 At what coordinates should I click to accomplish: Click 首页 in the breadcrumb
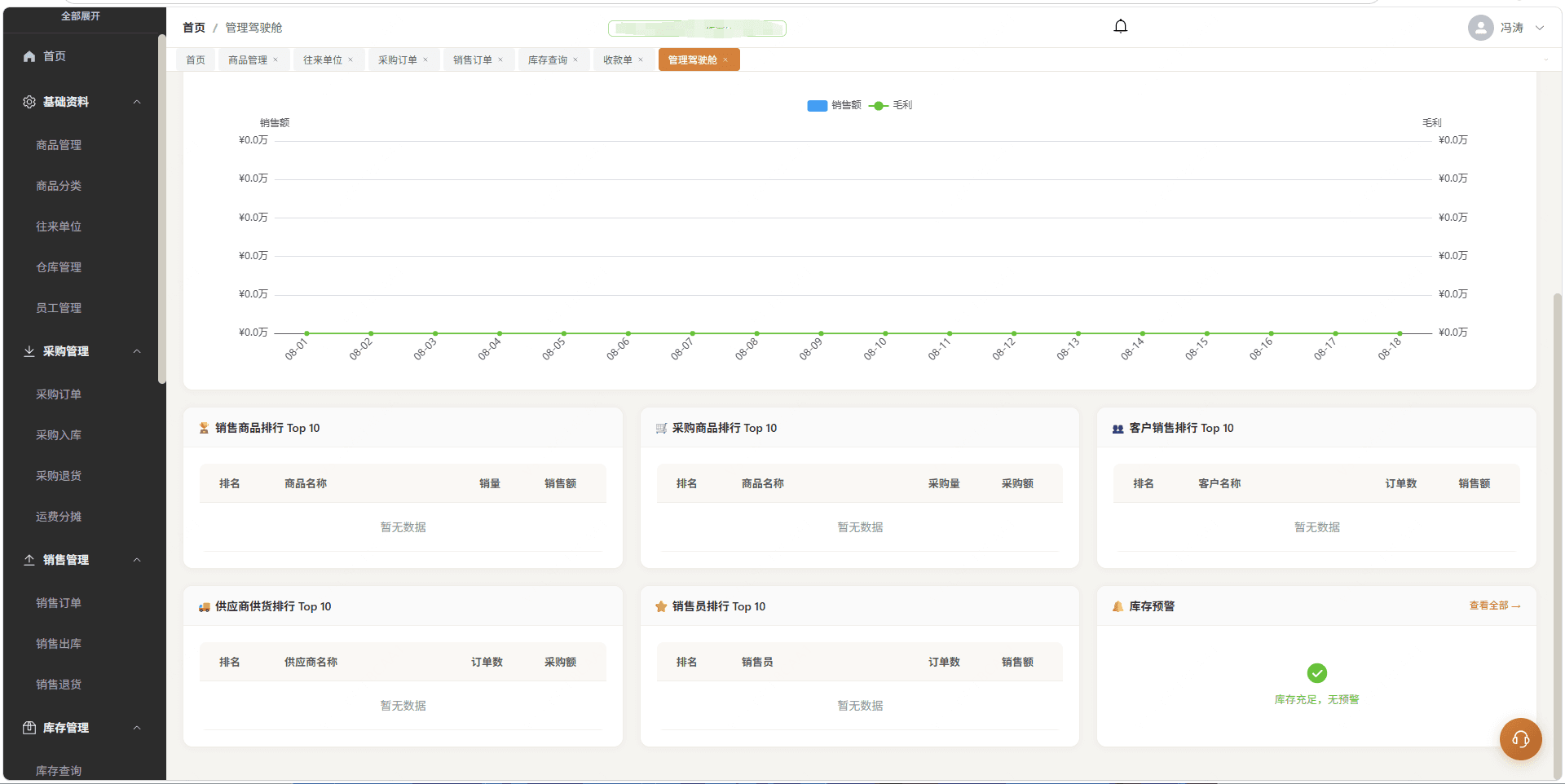click(194, 28)
